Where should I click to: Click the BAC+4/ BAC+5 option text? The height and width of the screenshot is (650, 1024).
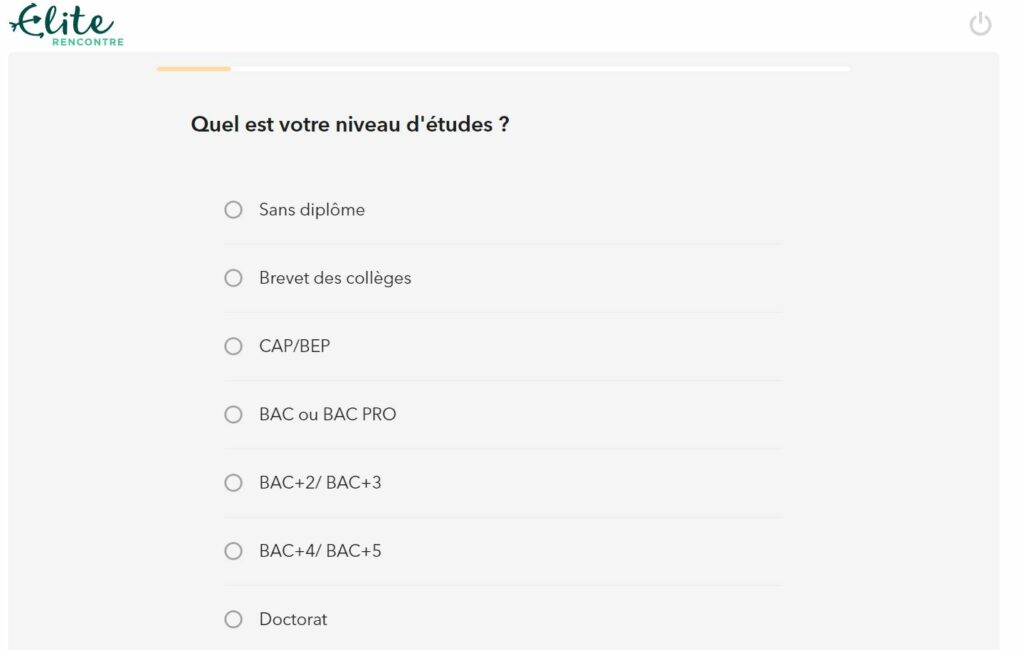(320, 551)
